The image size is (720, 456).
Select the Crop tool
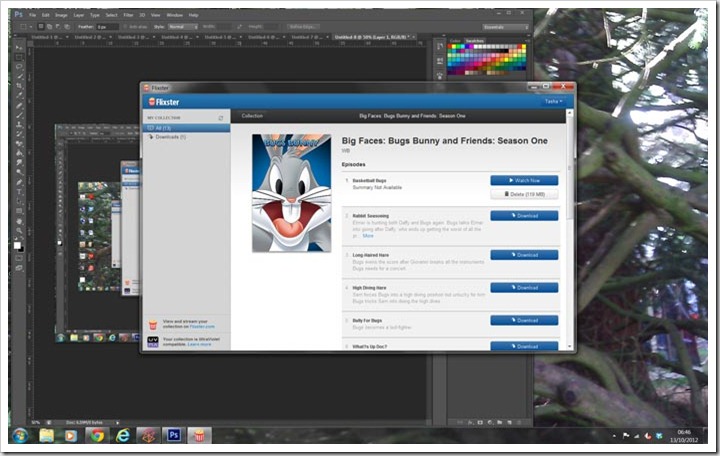pyautogui.click(x=18, y=86)
